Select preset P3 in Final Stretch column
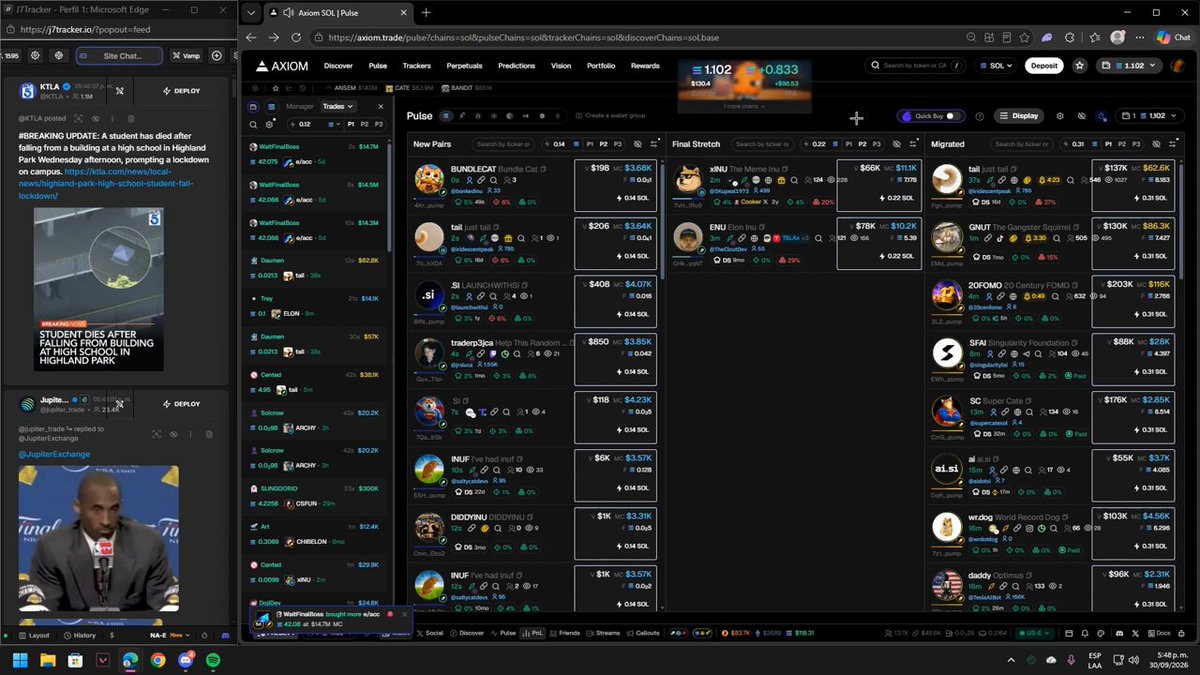This screenshot has height=675, width=1200. pos(878,144)
